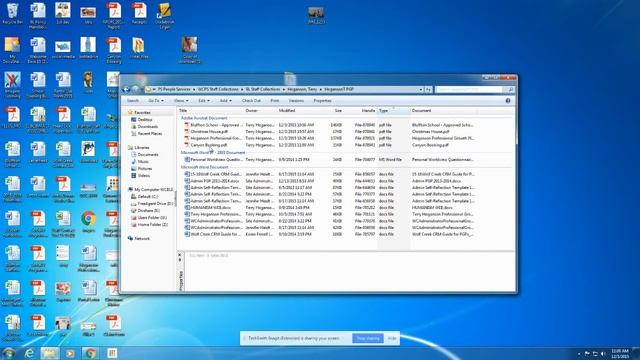This screenshot has width=640, height=360.
Task: Click the navigation pane vertical scrollbar
Action: (x=176, y=199)
